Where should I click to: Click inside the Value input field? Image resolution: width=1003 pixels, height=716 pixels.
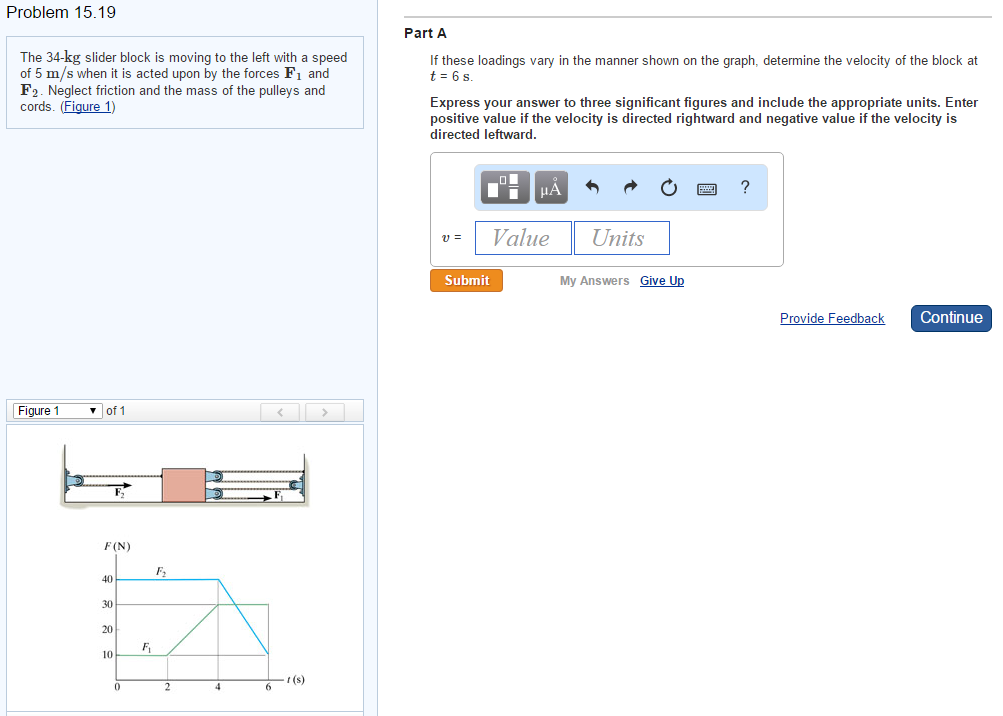[522, 237]
